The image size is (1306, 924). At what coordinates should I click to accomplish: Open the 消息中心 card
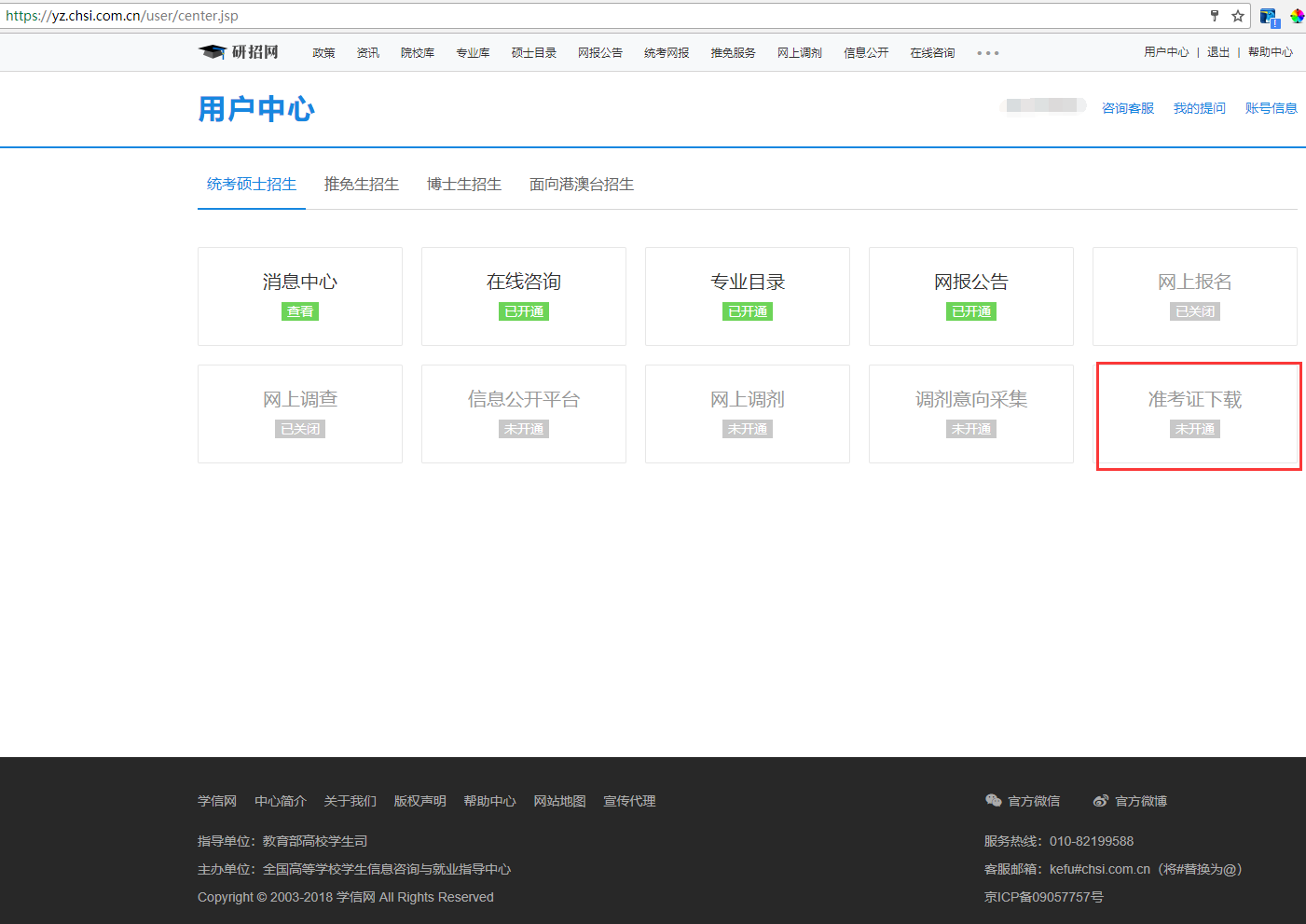pyautogui.click(x=300, y=296)
